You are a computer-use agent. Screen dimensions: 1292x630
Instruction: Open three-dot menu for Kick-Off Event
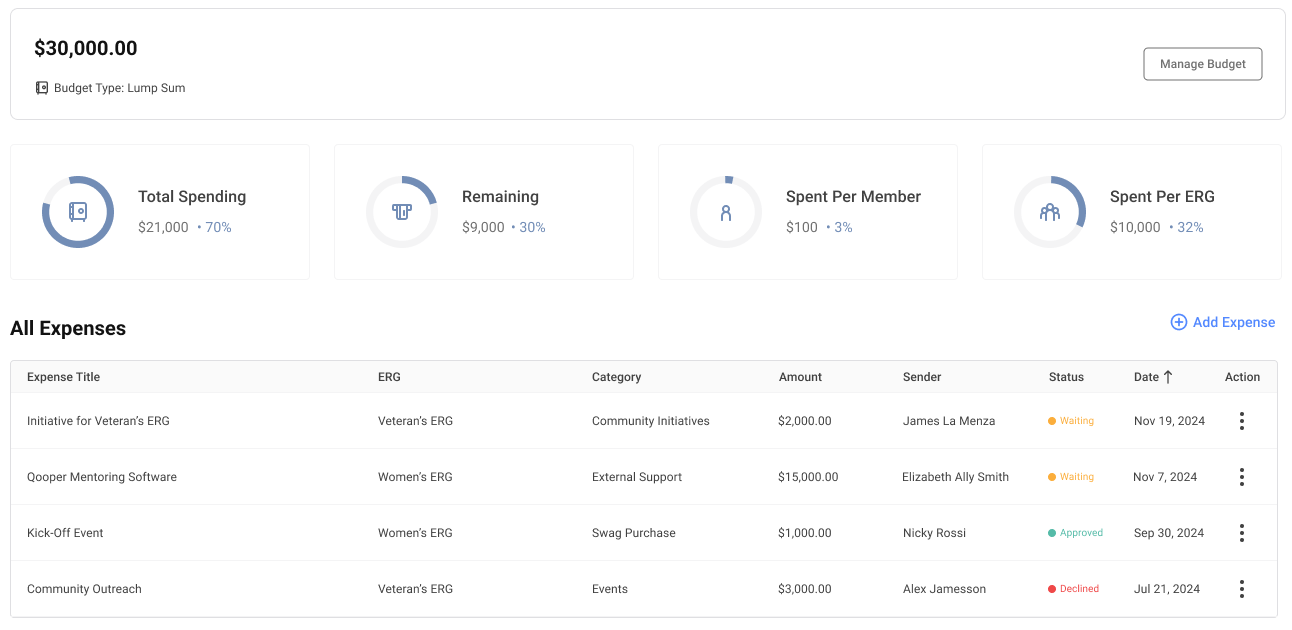(x=1241, y=533)
